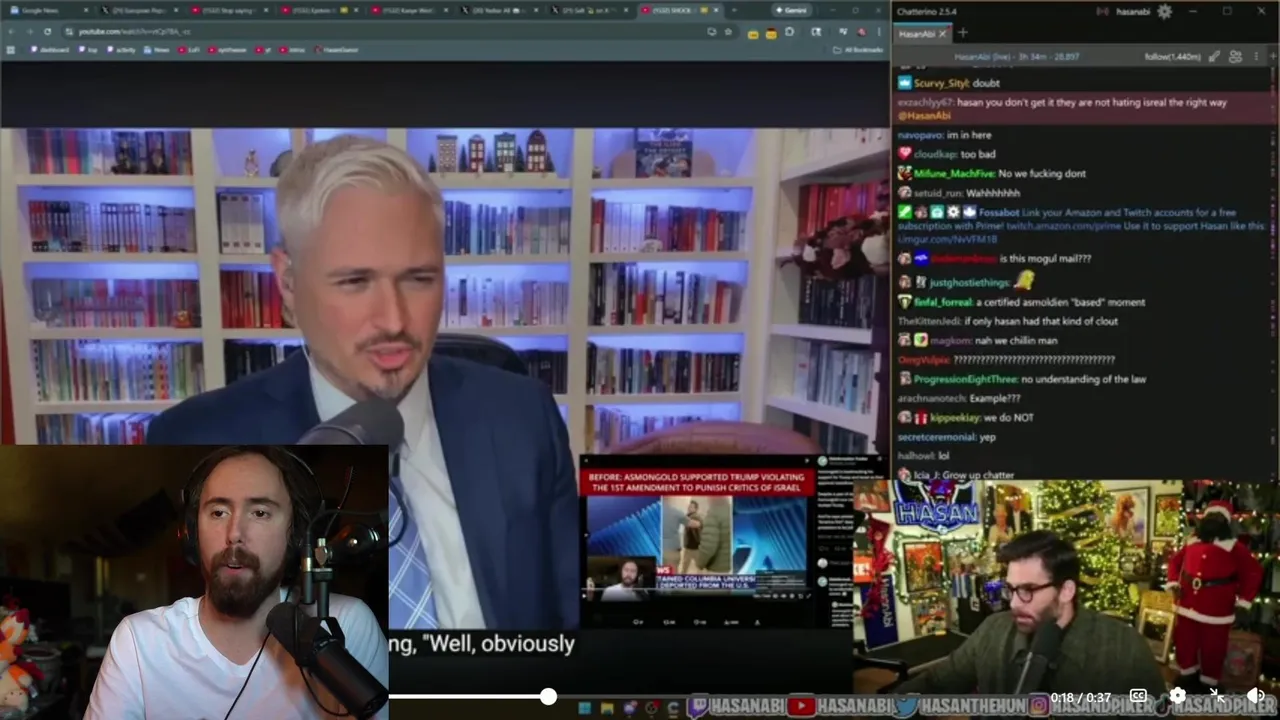Add a new Chatterino tab
Screen dimensions: 1280x720
[963, 33]
